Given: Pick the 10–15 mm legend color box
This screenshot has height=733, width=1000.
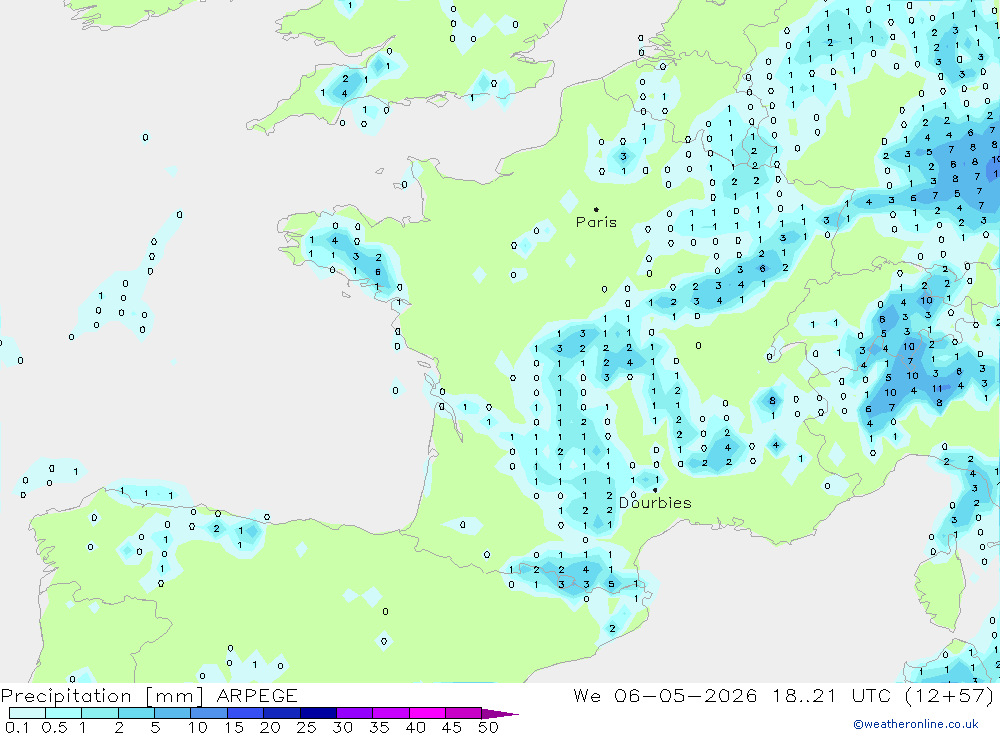Looking at the screenshot, I should click(209, 713).
